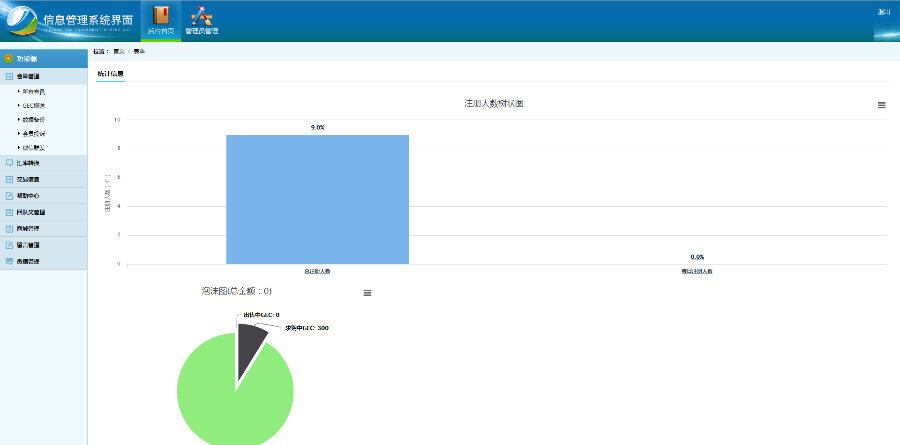The height and width of the screenshot is (445, 900).
Task: Click the 商城管理 clipboard icon
Action: [x=9, y=229]
